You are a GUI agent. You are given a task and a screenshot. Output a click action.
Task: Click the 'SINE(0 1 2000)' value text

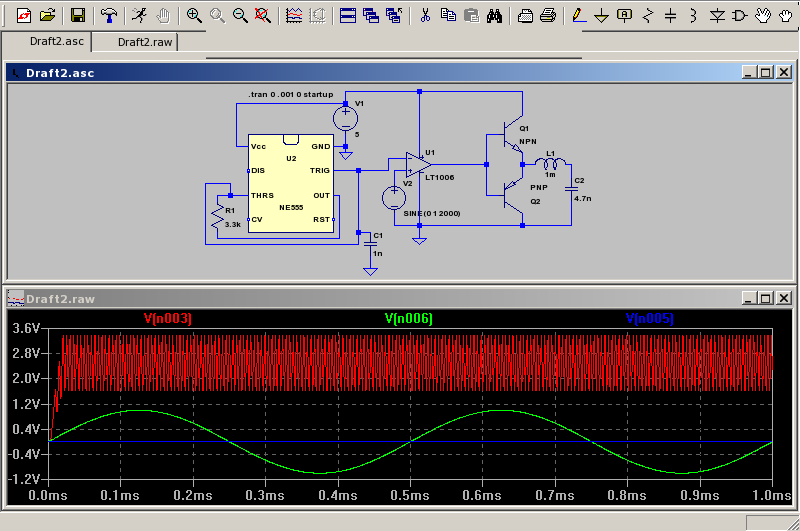(x=432, y=213)
